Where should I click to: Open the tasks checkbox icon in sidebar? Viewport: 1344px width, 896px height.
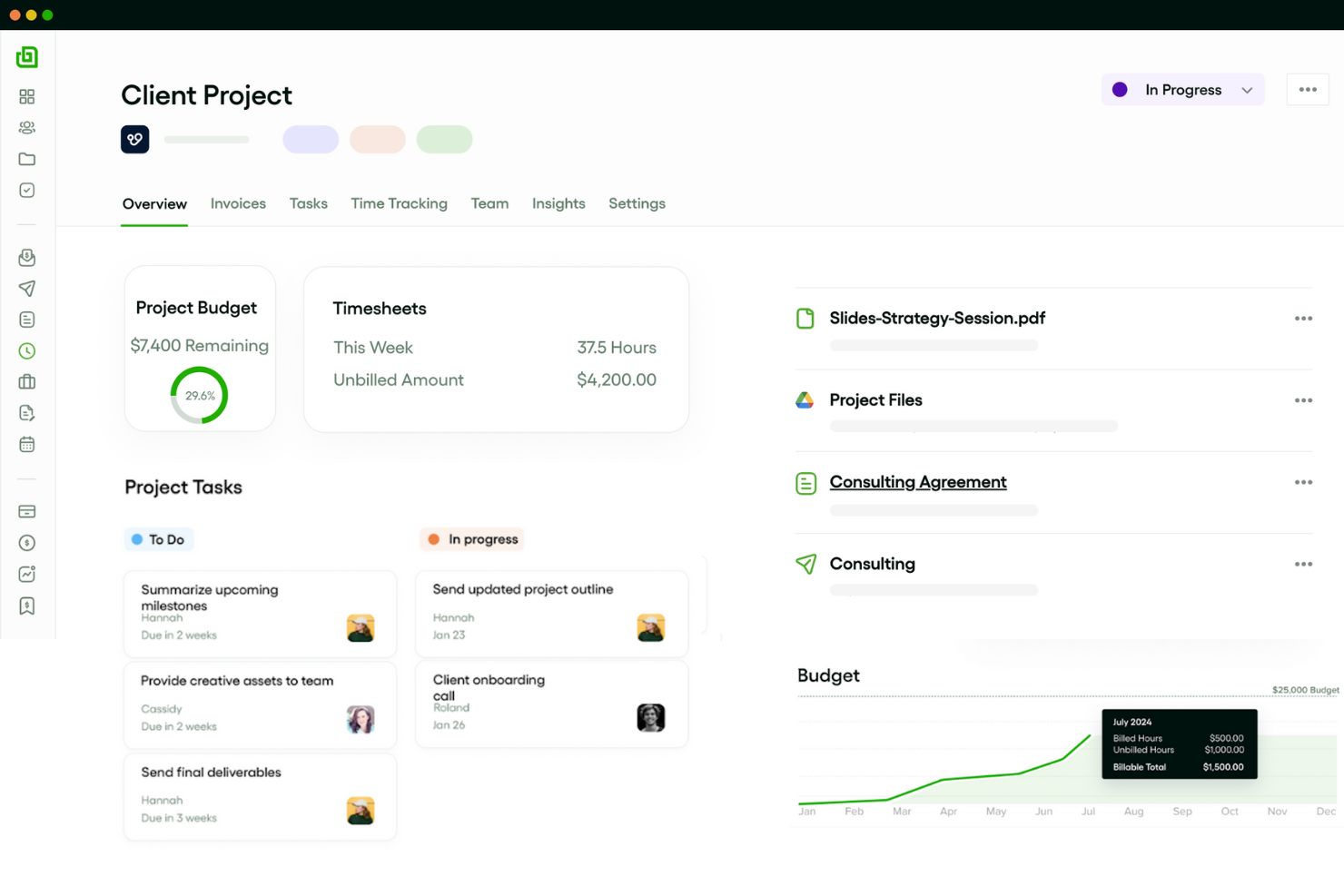[26, 190]
